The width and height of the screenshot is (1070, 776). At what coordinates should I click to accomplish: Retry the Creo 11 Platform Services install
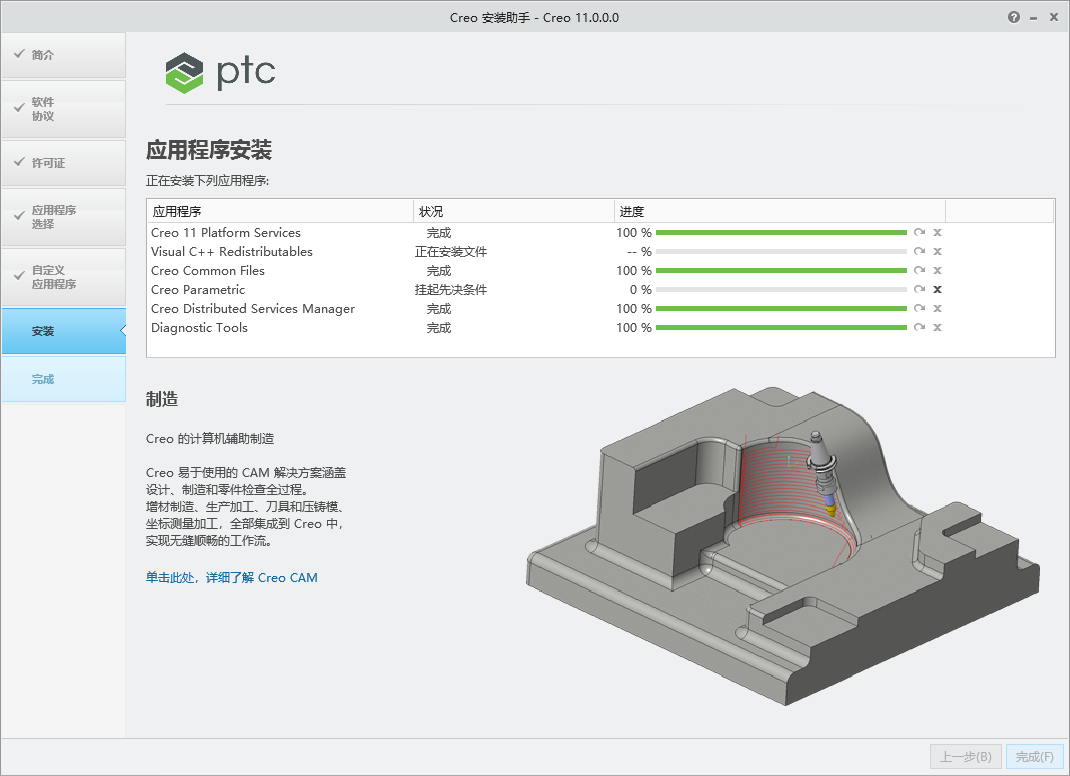click(919, 232)
